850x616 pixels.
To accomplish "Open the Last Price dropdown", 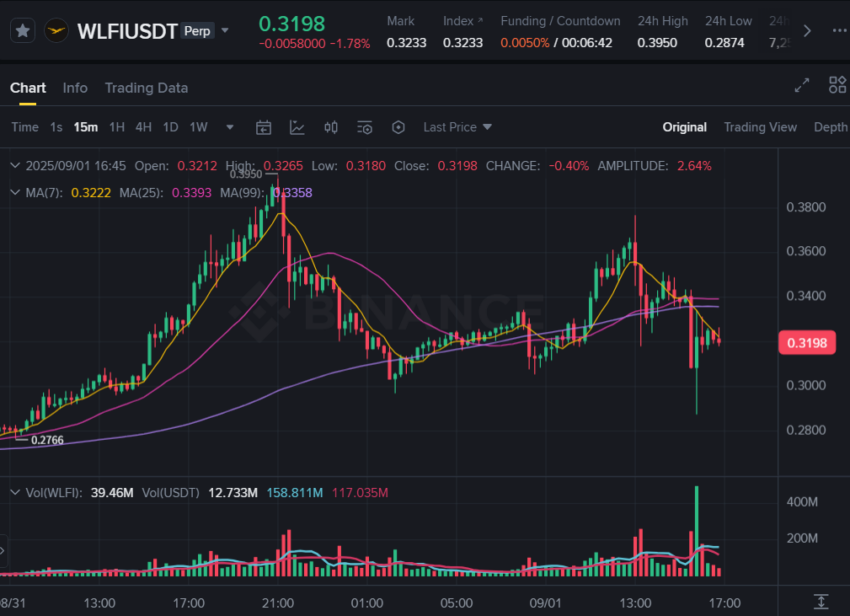I will [457, 127].
